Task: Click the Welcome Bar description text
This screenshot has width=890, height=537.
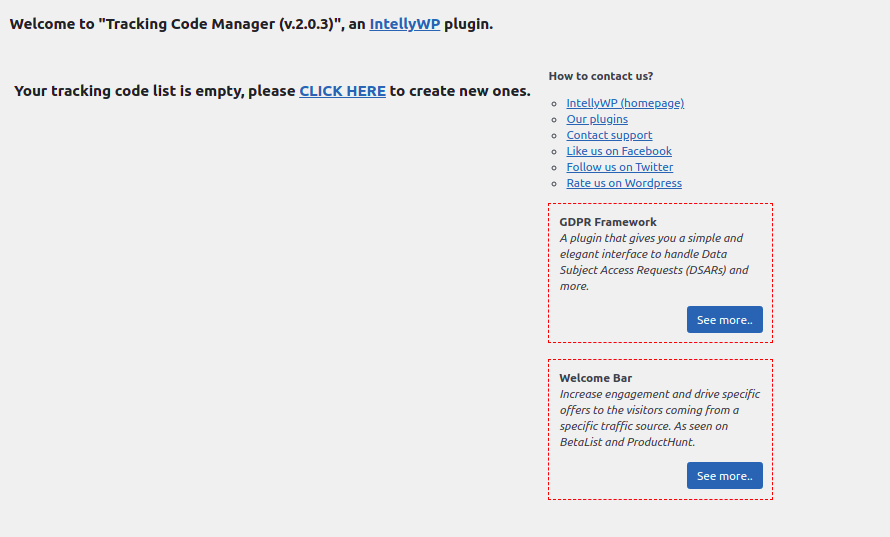Action: [658, 418]
